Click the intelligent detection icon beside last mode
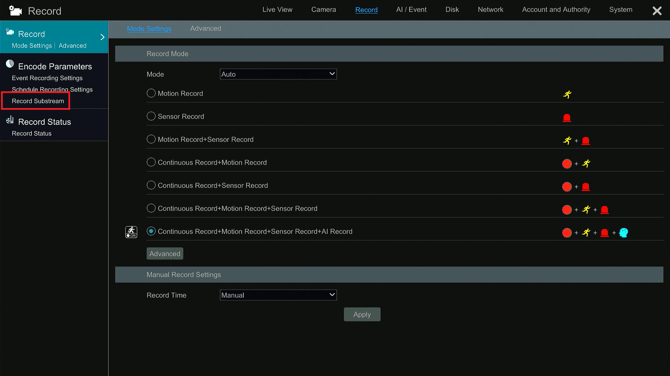Viewport: 670px width, 376px height. click(131, 232)
